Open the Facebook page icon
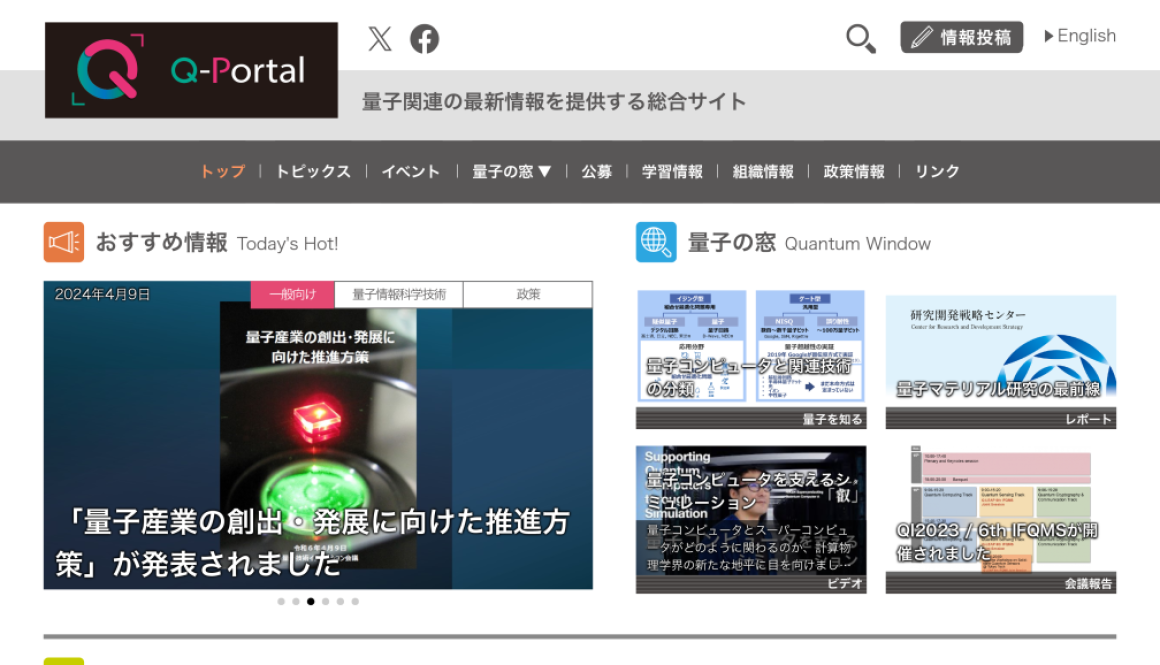This screenshot has height=665, width=1160. (x=425, y=38)
